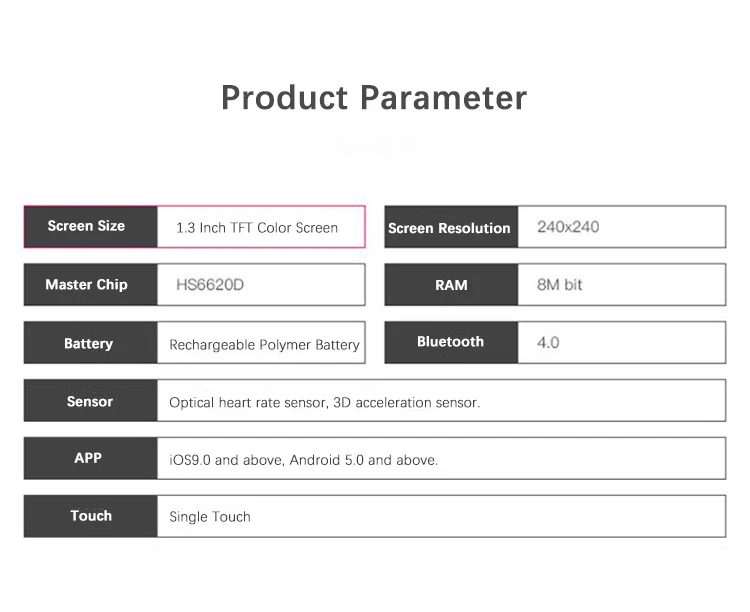Click the faint blurred subtitle below the heading
The height and width of the screenshot is (612, 750).
(374, 145)
